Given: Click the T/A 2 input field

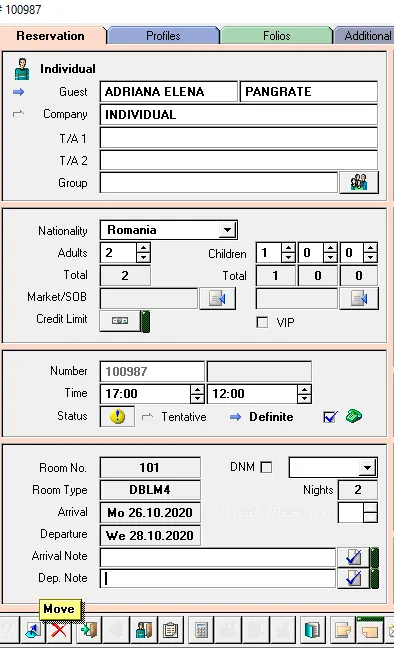Looking at the screenshot, I should [239, 160].
